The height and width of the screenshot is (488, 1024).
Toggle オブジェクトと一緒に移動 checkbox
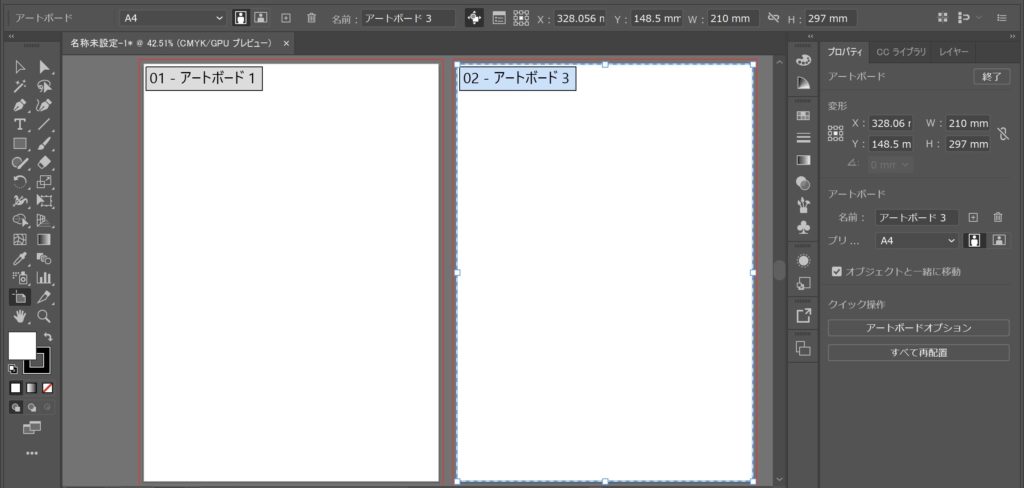(837, 271)
